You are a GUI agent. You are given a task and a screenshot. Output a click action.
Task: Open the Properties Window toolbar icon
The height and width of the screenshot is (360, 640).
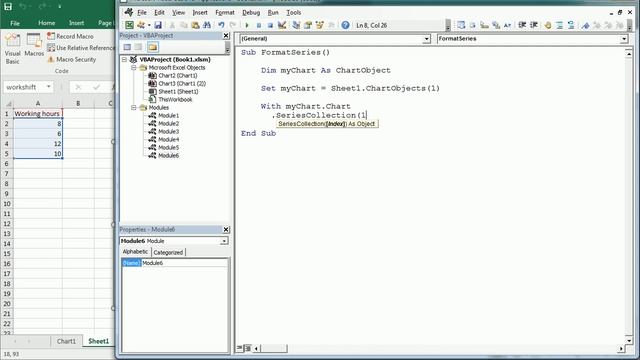(308, 25)
